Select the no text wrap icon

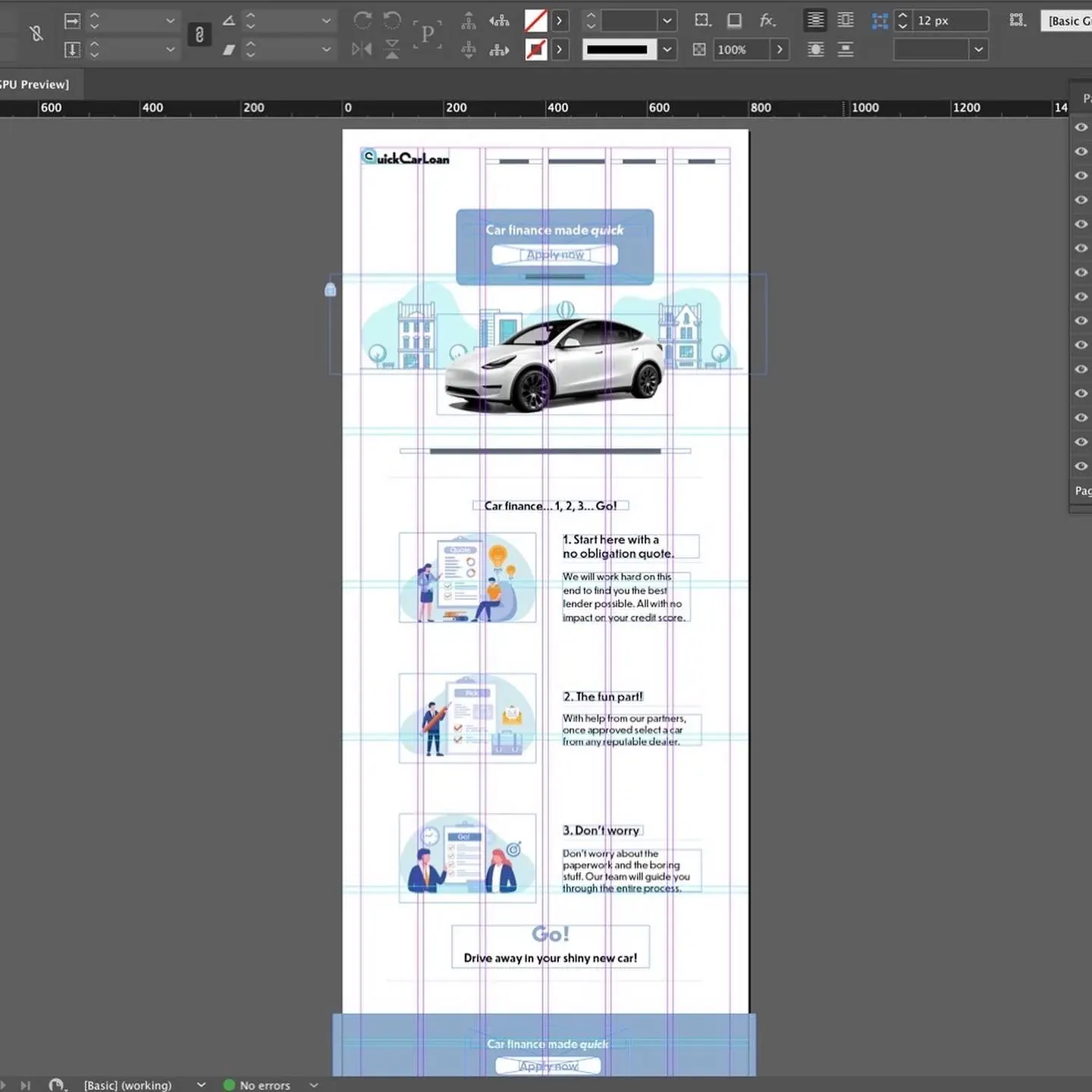pyautogui.click(x=816, y=20)
